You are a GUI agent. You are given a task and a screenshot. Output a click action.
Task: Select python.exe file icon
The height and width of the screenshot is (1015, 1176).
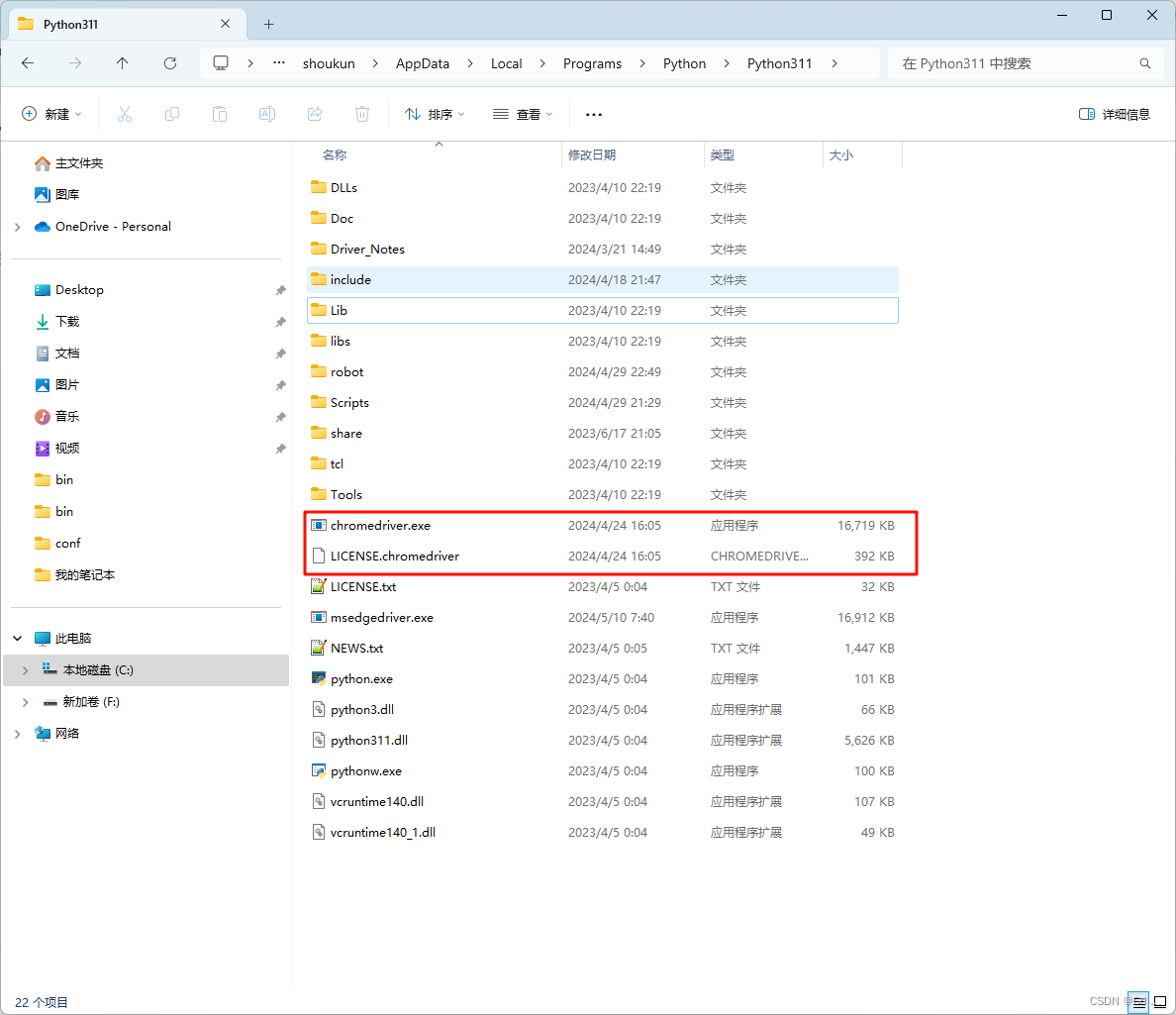(319, 678)
